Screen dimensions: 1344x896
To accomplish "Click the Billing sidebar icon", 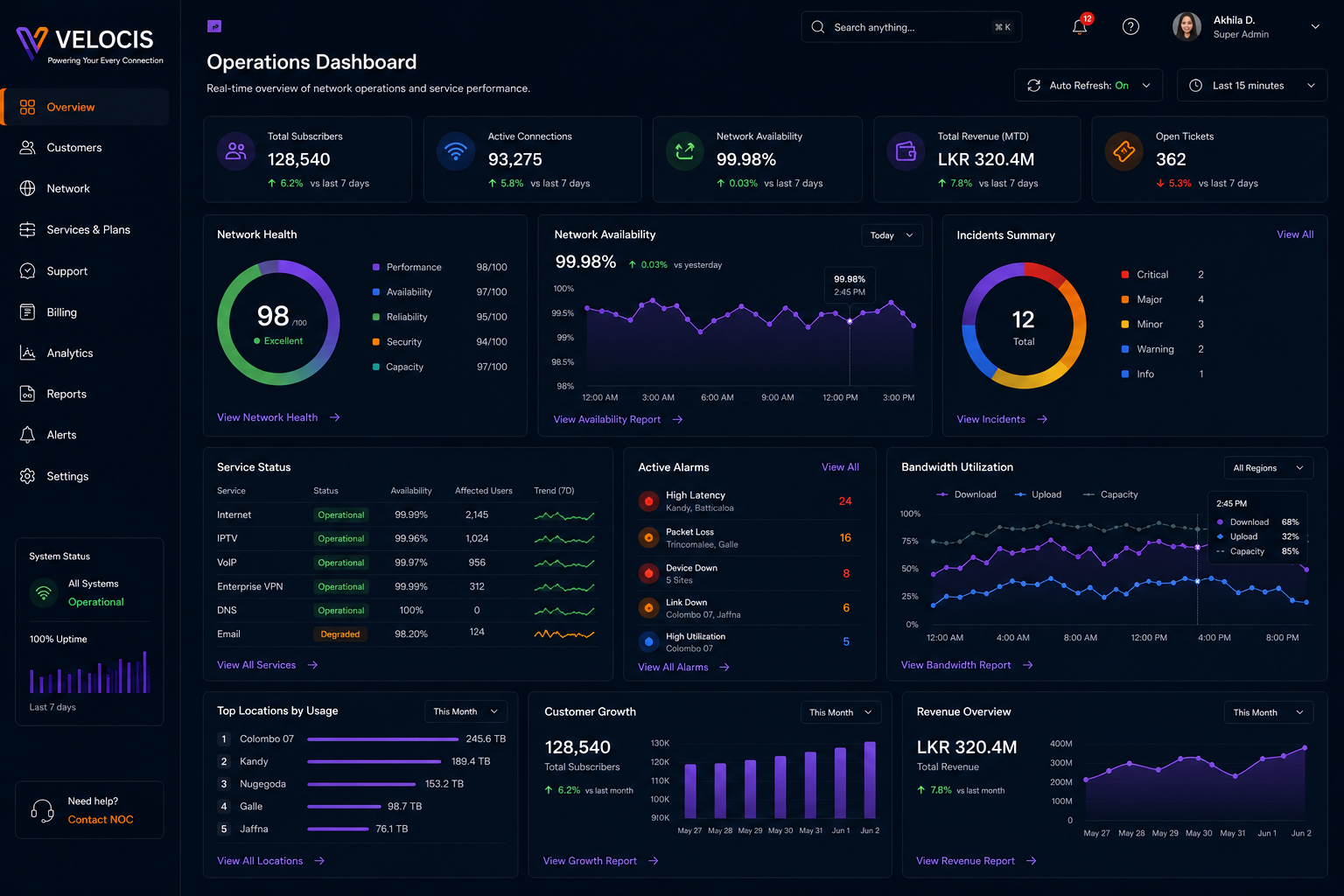I will tap(27, 312).
